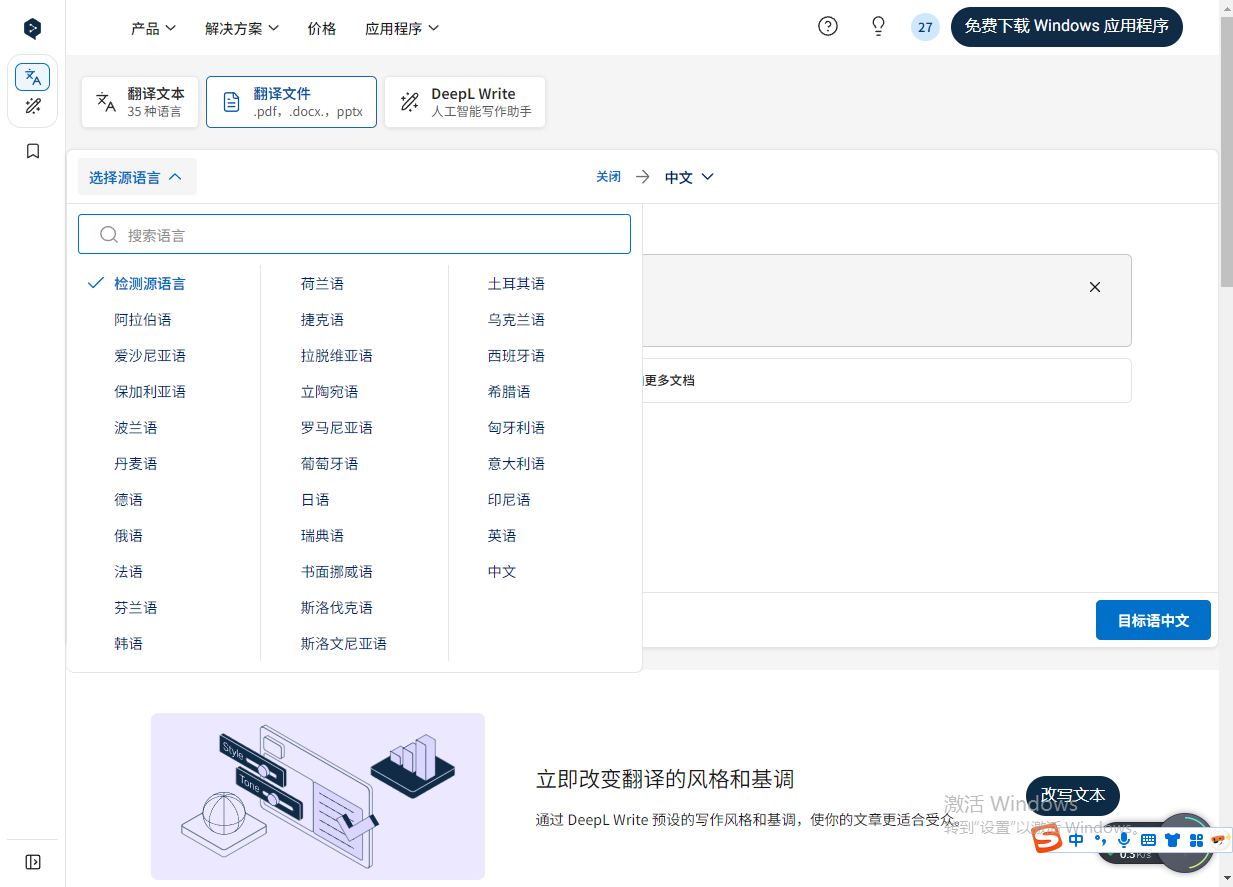Open the 产品 menu
1233x887 pixels.
153,28
